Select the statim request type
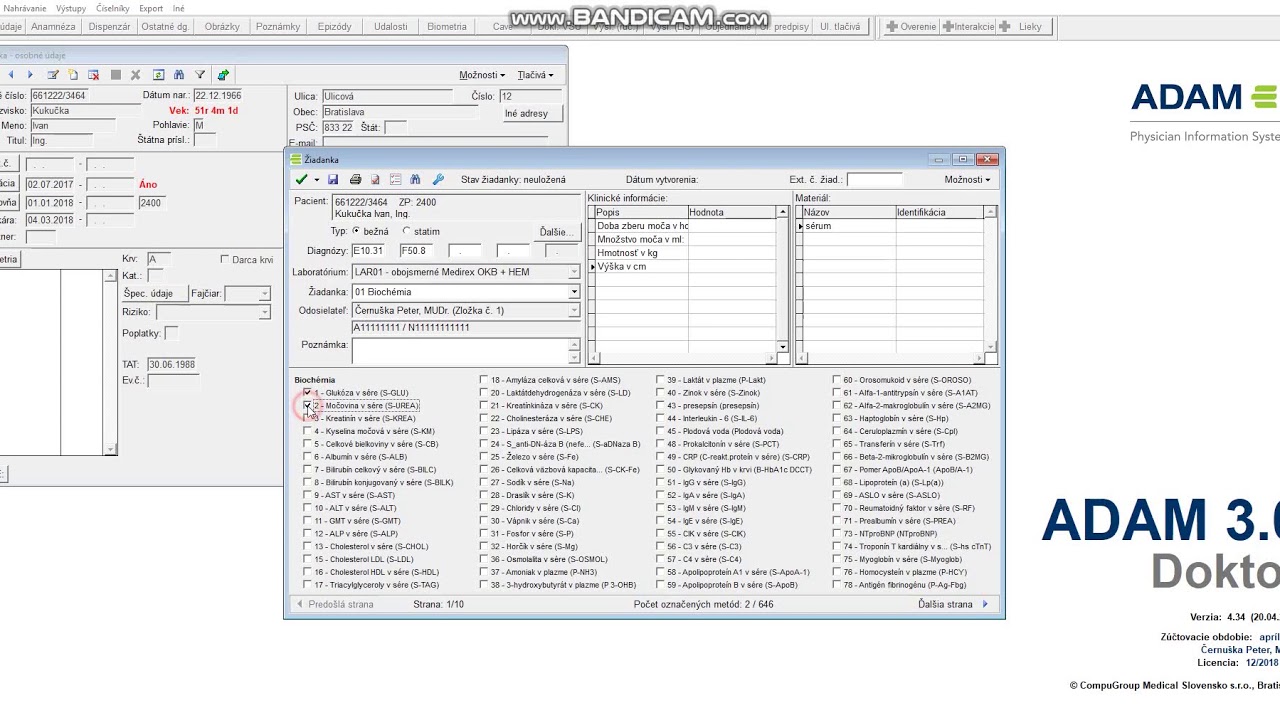This screenshot has height=720, width=1280. (x=406, y=231)
